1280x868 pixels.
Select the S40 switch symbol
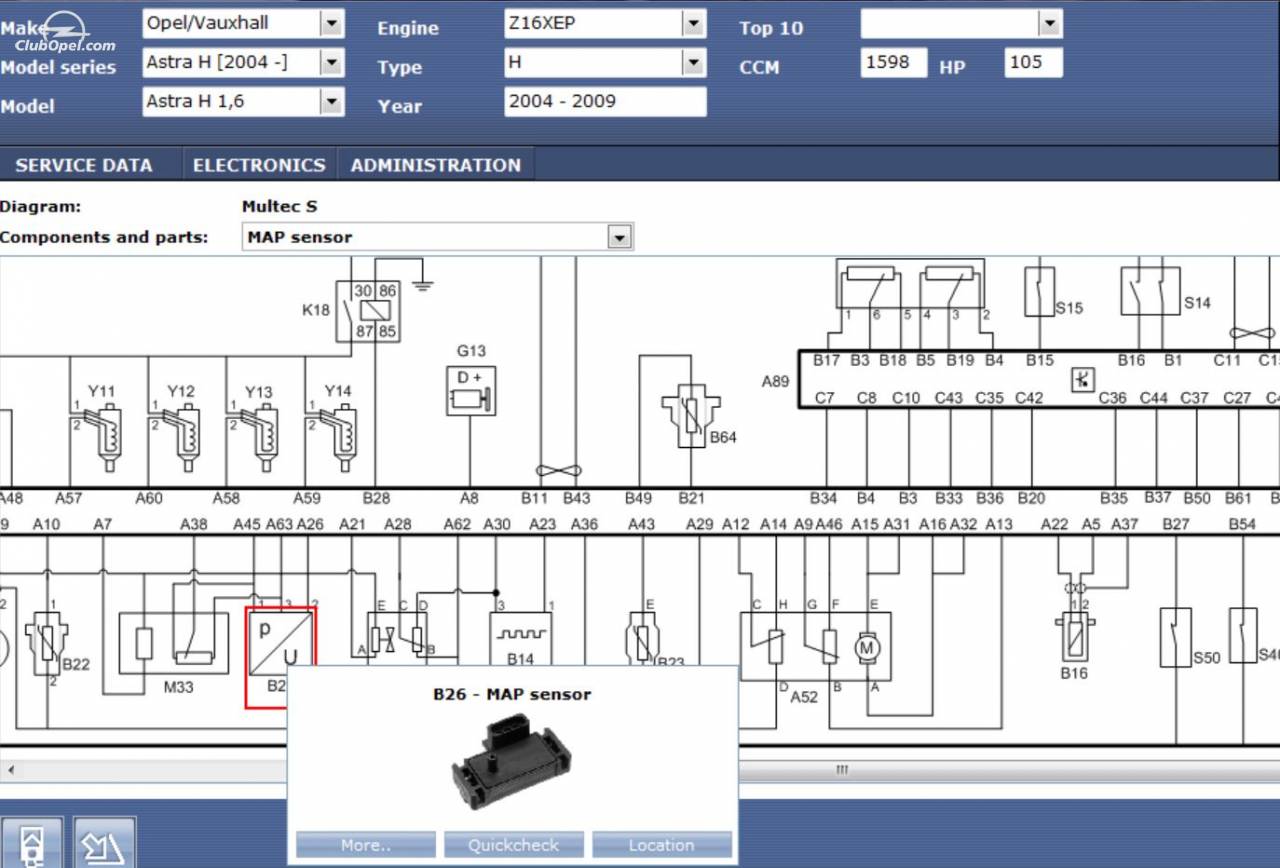click(1242, 635)
